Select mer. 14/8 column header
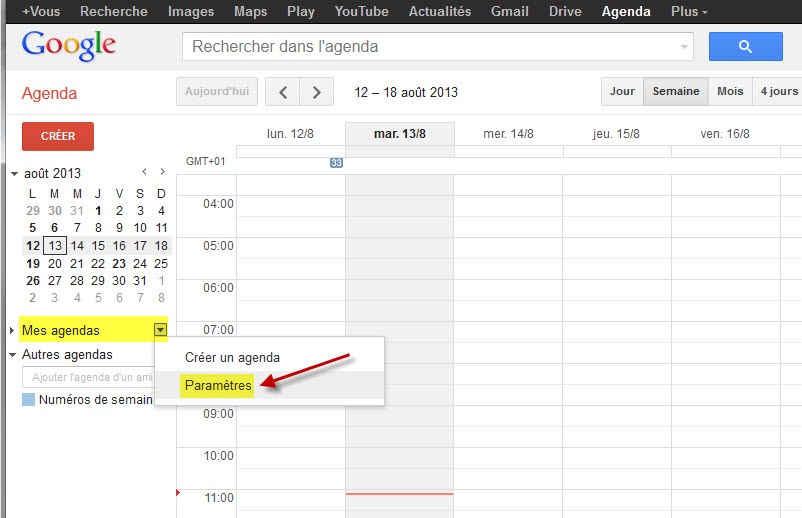The height and width of the screenshot is (518, 802). (x=508, y=134)
